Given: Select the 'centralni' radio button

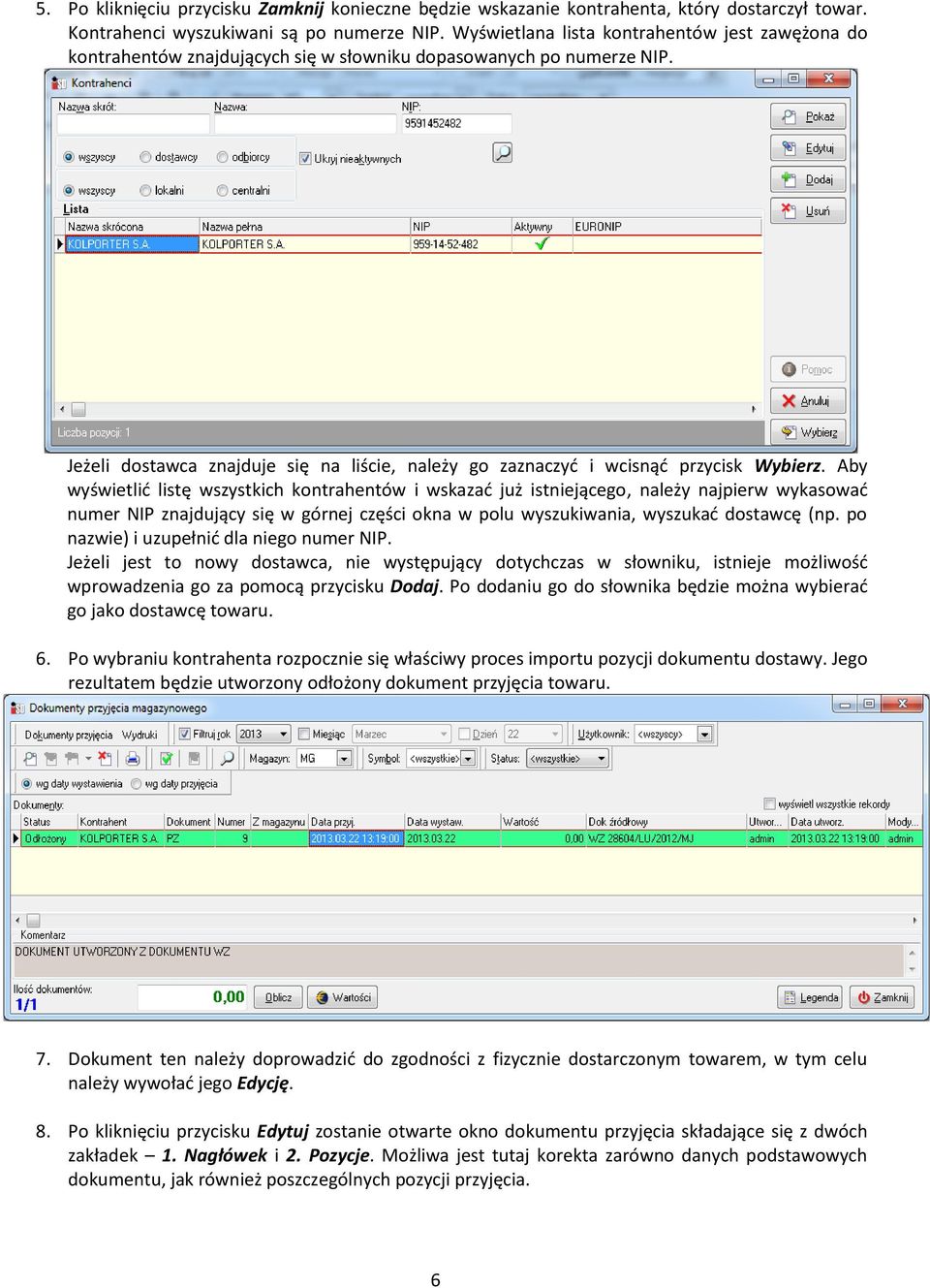Looking at the screenshot, I should pyautogui.click(x=223, y=191).
